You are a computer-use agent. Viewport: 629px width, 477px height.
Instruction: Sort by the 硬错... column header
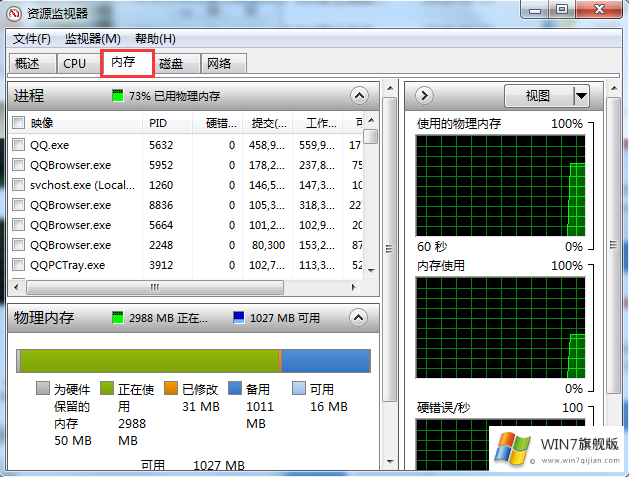click(x=217, y=123)
